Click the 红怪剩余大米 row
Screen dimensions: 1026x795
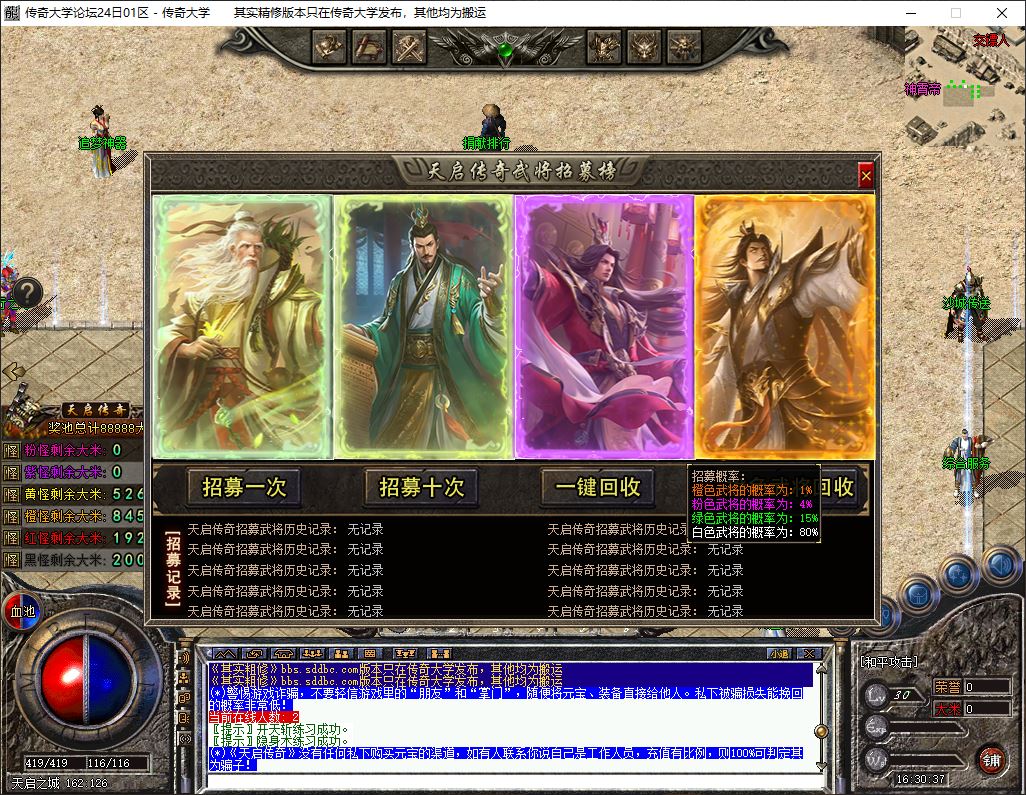coord(73,539)
